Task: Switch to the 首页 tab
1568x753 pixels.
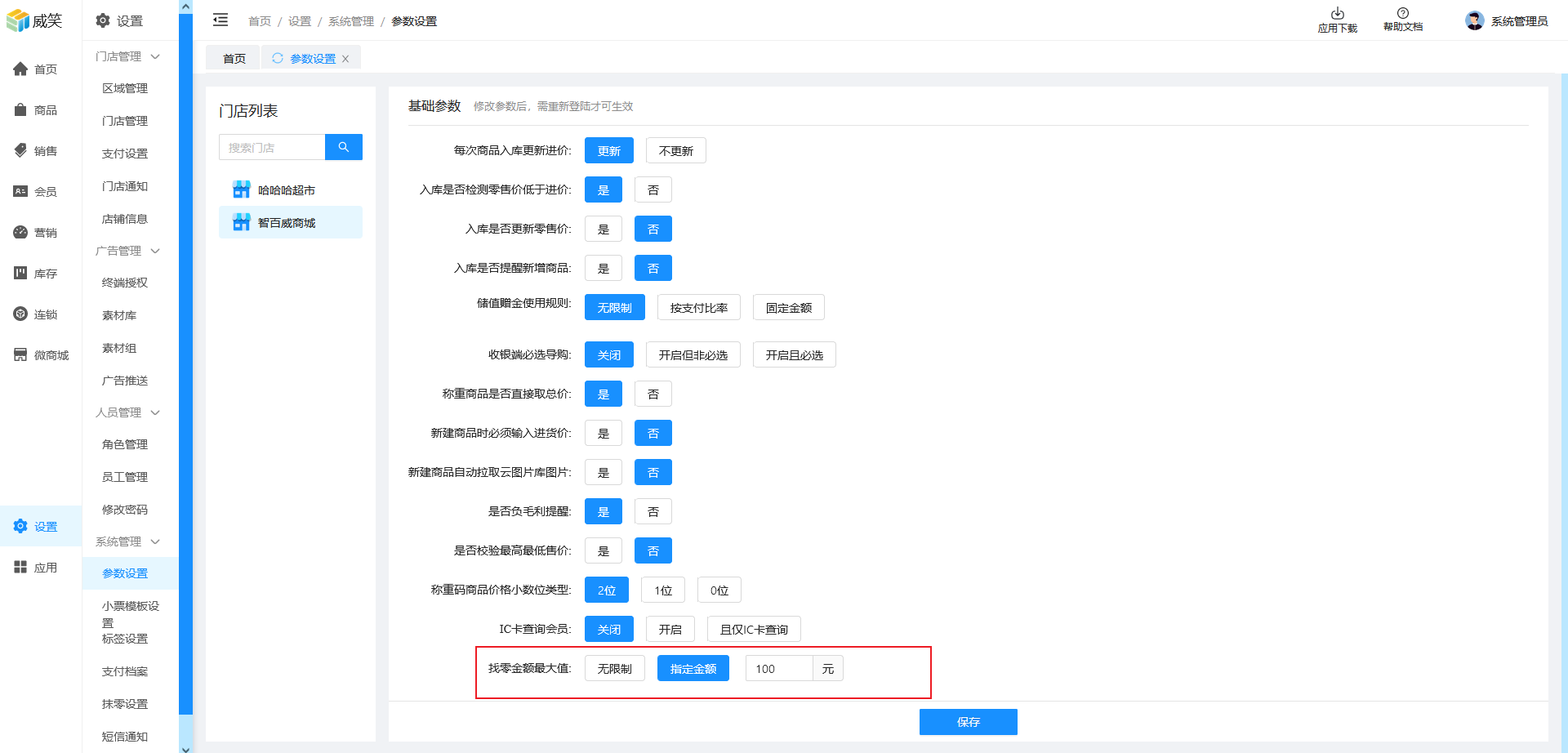Action: [x=234, y=59]
